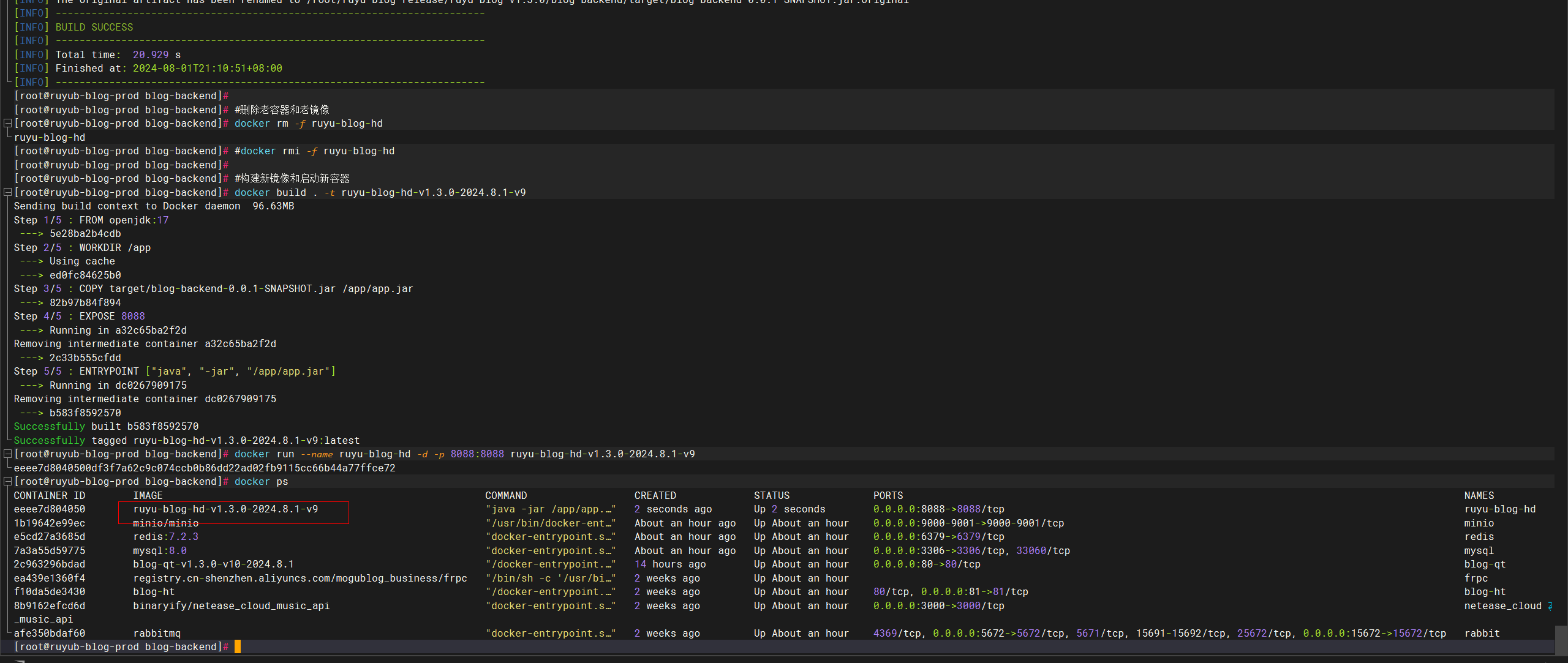Click layer hash '5e28ba2b4cdb'

85,233
